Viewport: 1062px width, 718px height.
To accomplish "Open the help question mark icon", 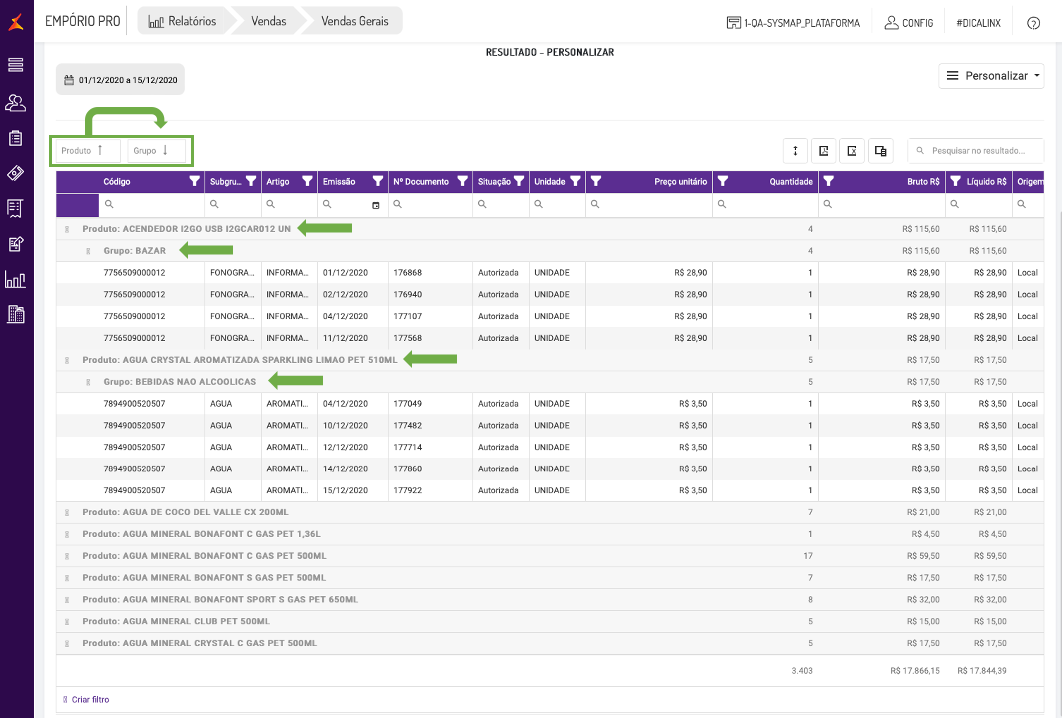I will point(1033,23).
